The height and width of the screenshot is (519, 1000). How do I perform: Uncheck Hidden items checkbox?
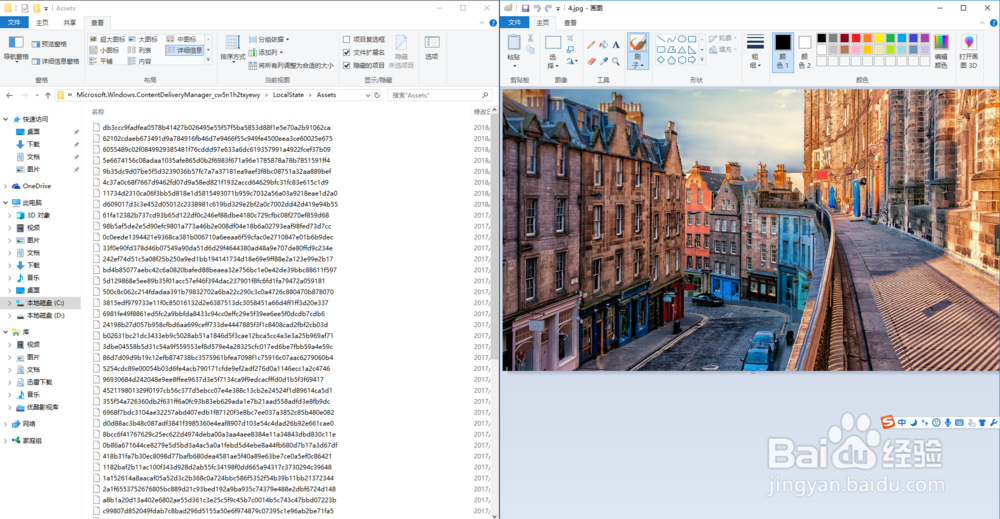click(347, 65)
